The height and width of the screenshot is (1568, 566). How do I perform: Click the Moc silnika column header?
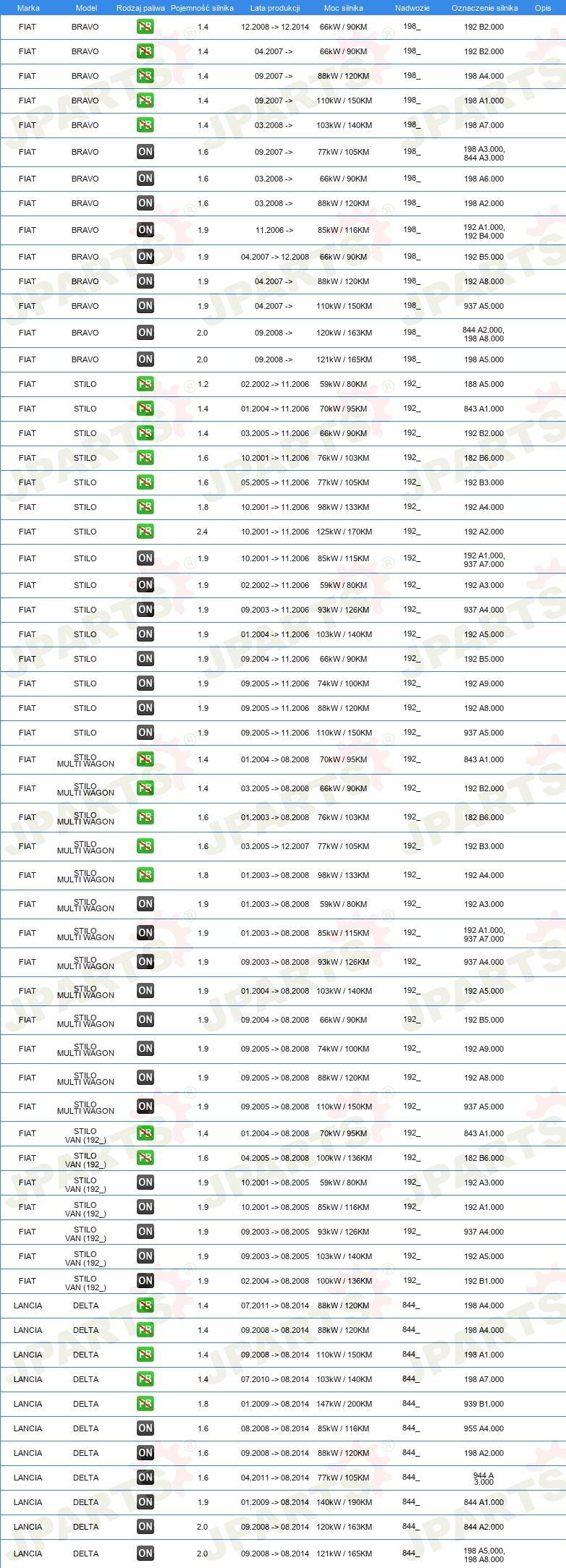344,8
